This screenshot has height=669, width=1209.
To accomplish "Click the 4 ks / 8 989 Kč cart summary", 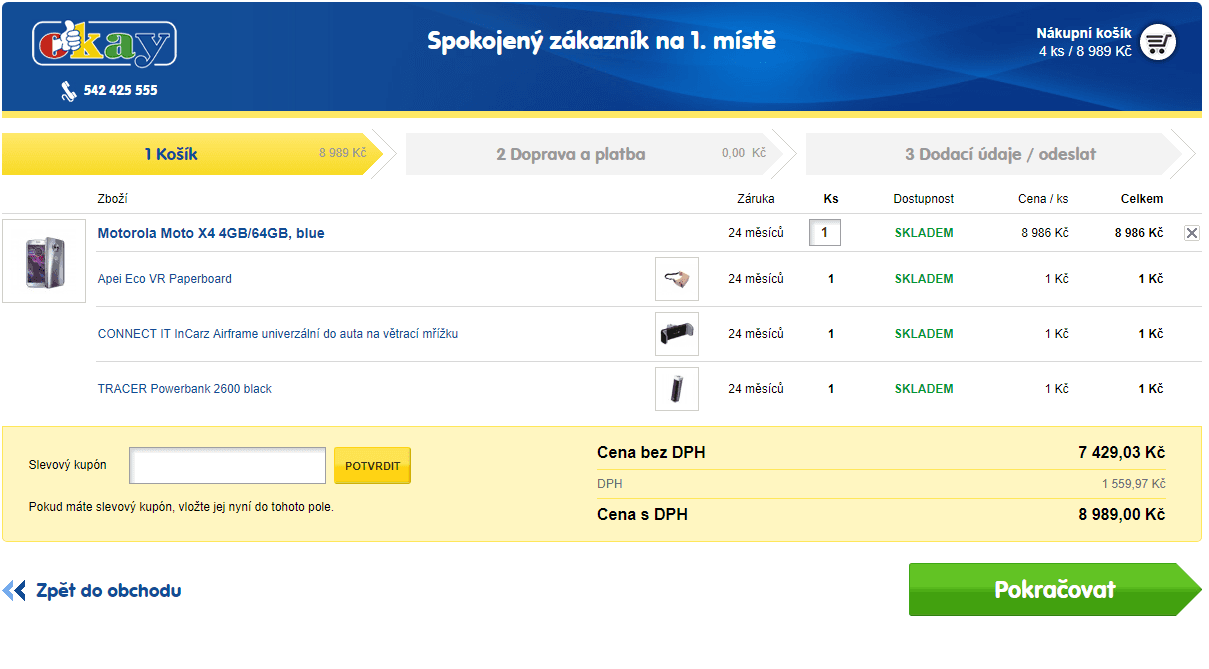I will [1085, 51].
